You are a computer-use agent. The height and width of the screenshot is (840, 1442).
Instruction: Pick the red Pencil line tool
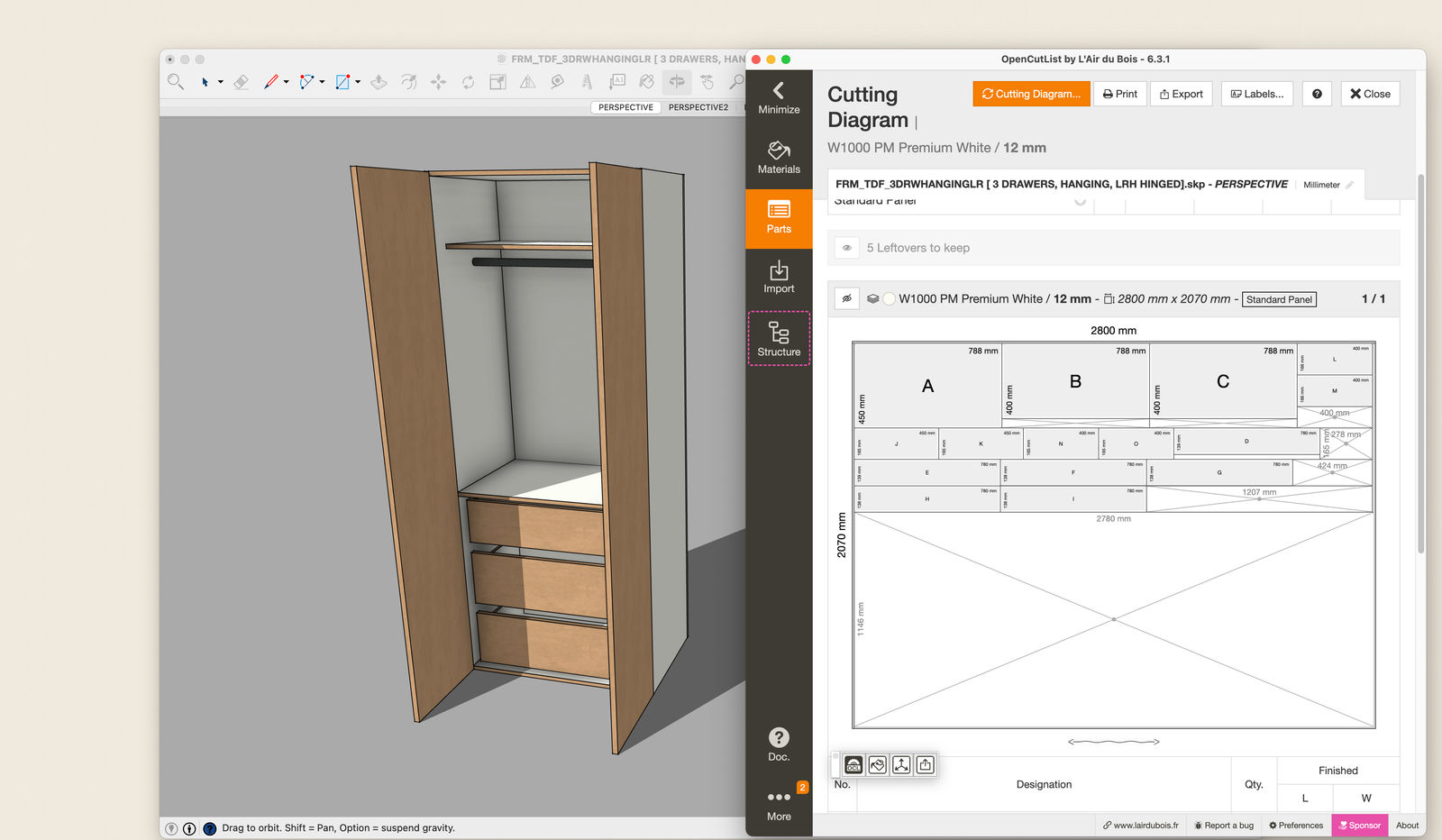pos(270,82)
